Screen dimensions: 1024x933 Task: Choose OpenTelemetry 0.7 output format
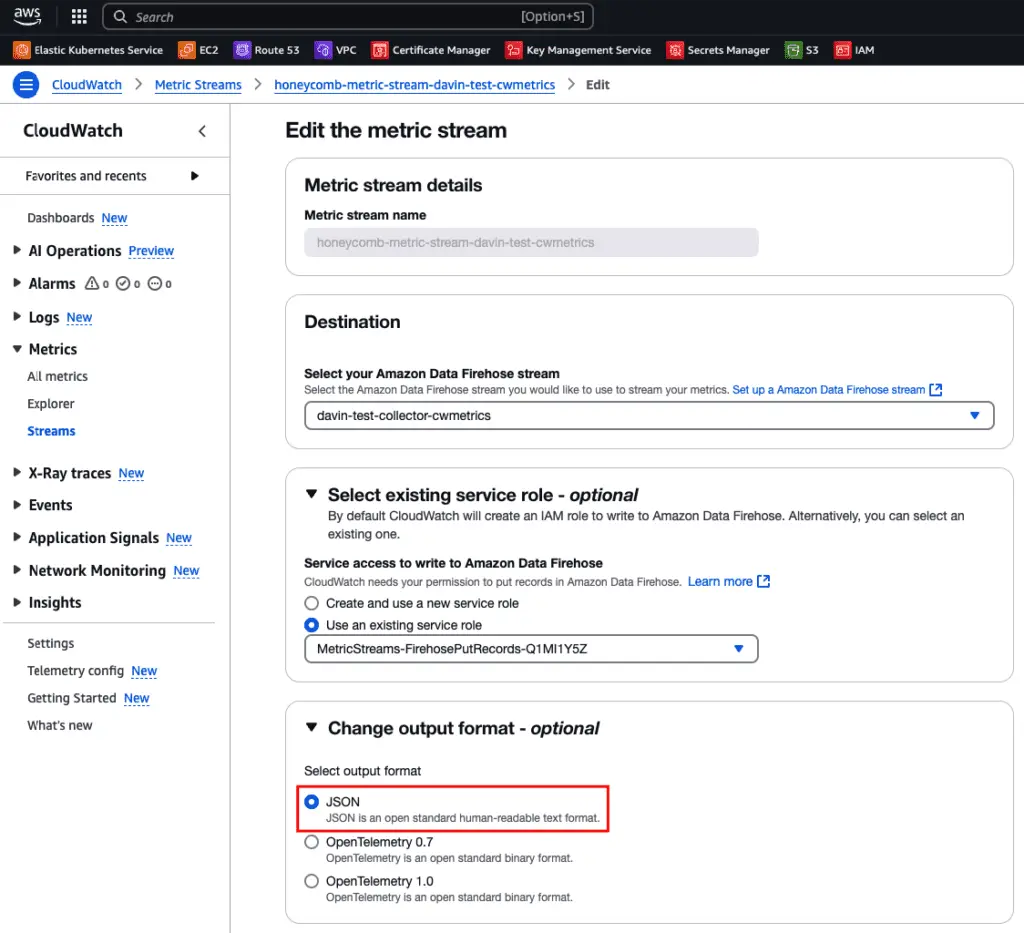coord(312,842)
